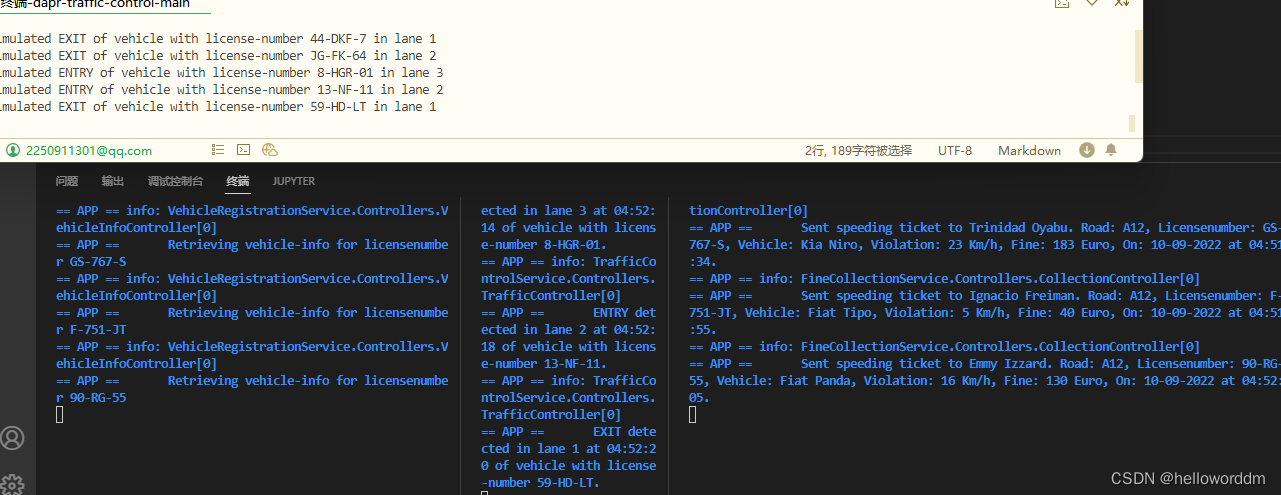The image size is (1281, 495).
Task: Click the UTF-8 encoding selector
Action: coord(955,150)
